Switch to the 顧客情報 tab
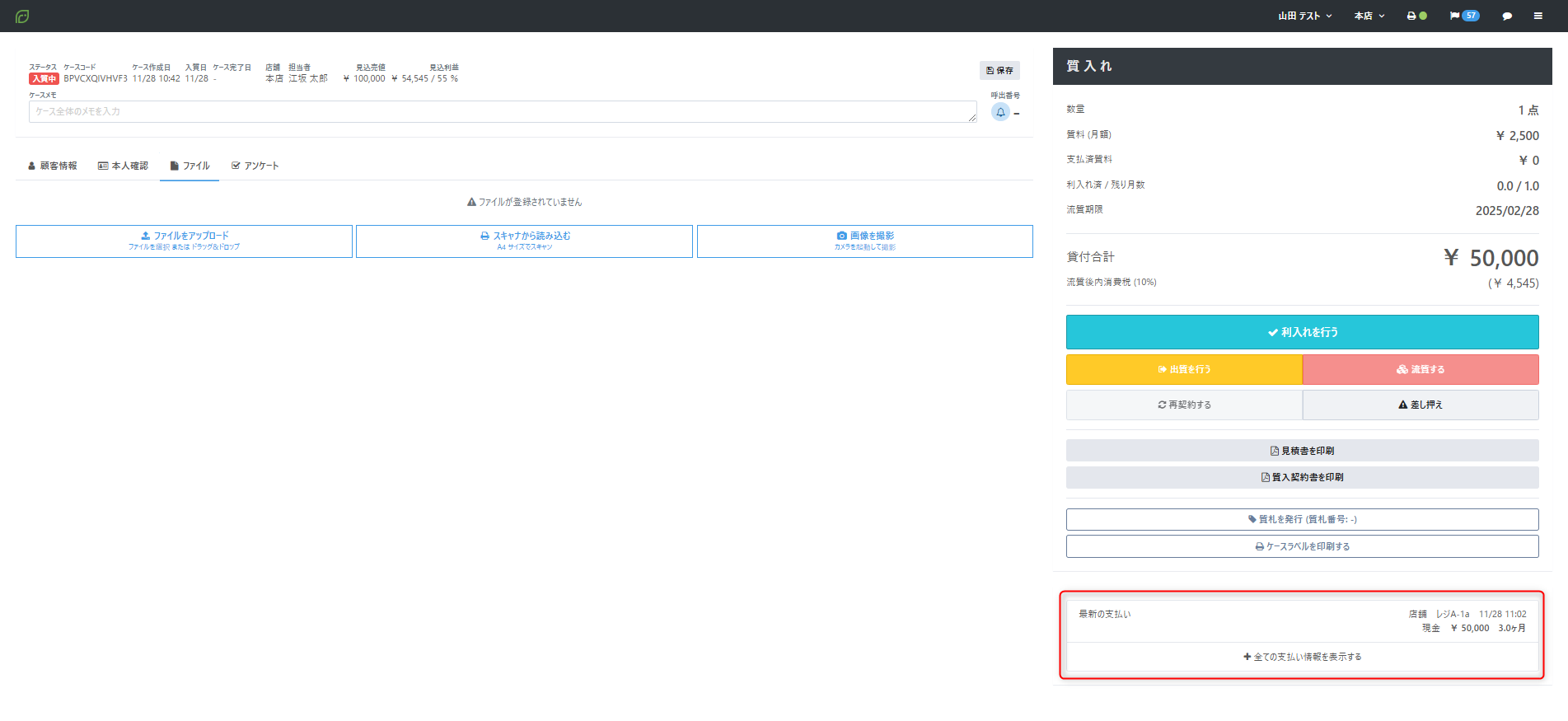 click(x=52, y=166)
